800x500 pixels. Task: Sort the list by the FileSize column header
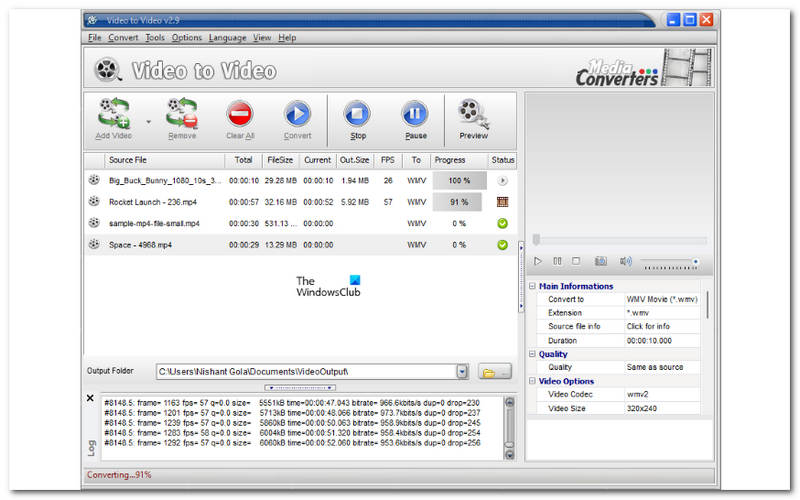click(279, 159)
